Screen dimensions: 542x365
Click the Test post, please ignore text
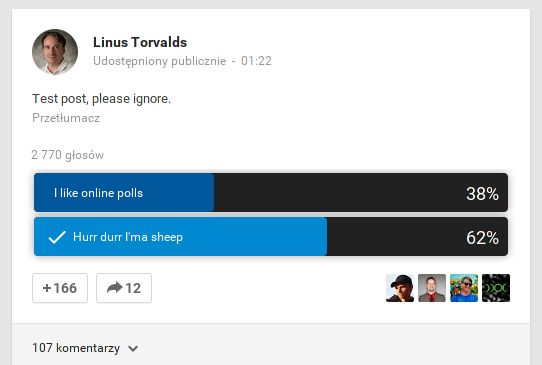[102, 99]
